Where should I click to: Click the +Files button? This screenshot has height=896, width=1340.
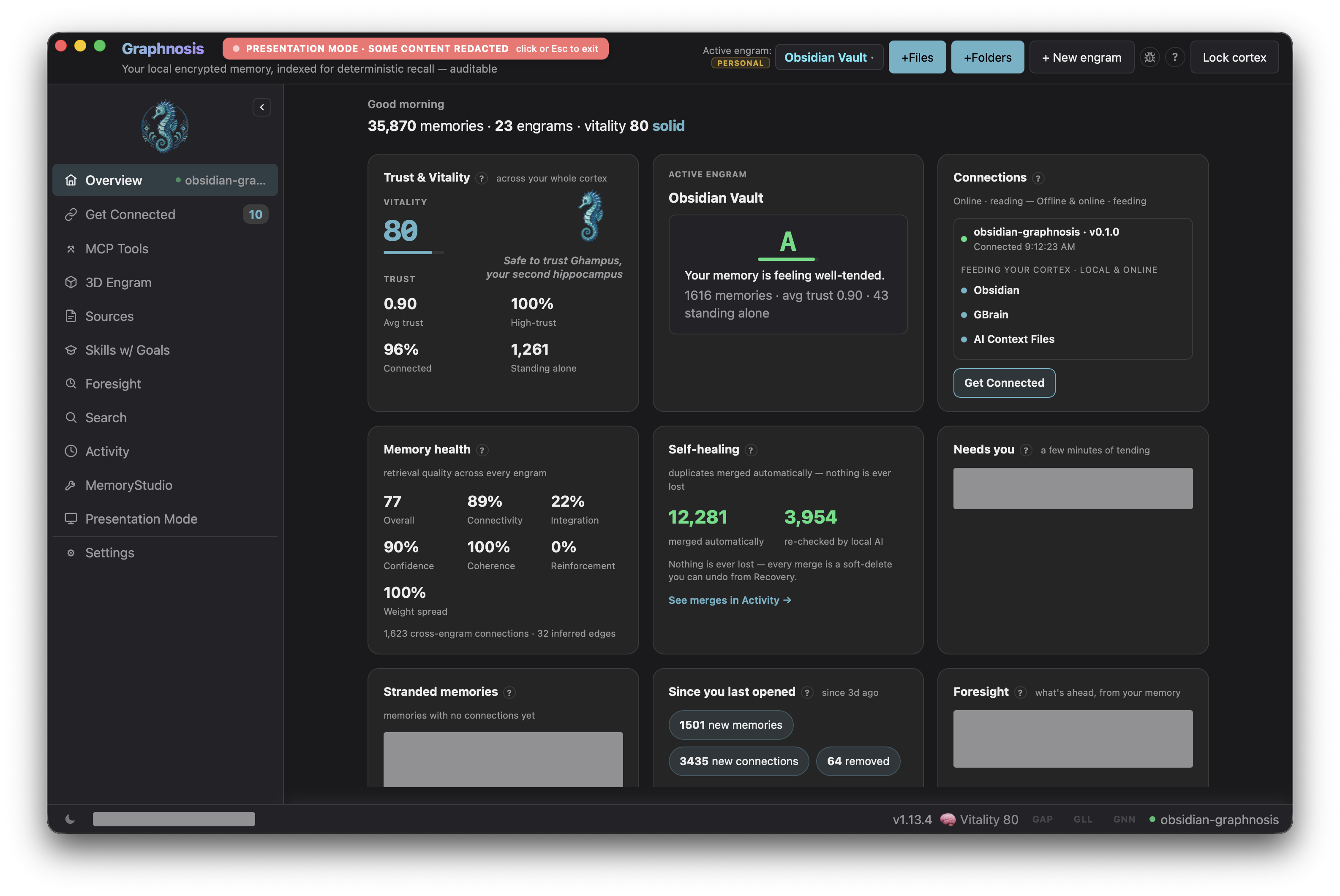click(917, 57)
